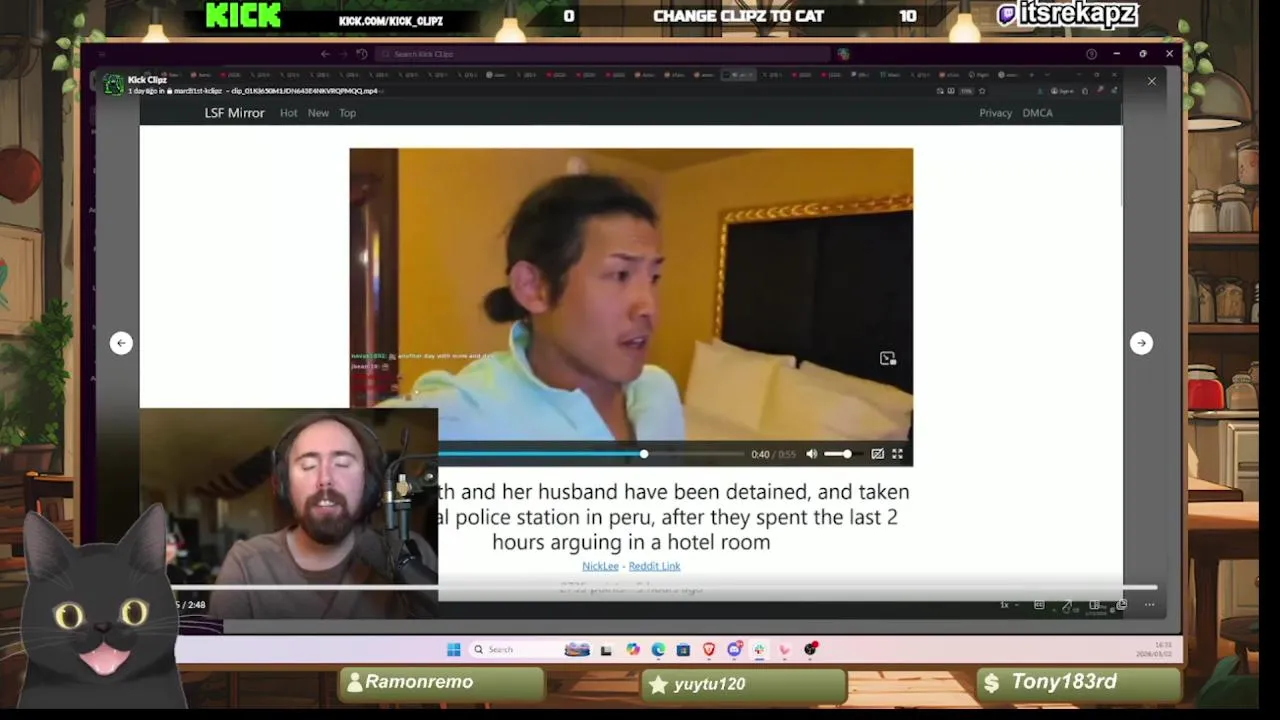Go to next clip with right arrow

[1141, 343]
